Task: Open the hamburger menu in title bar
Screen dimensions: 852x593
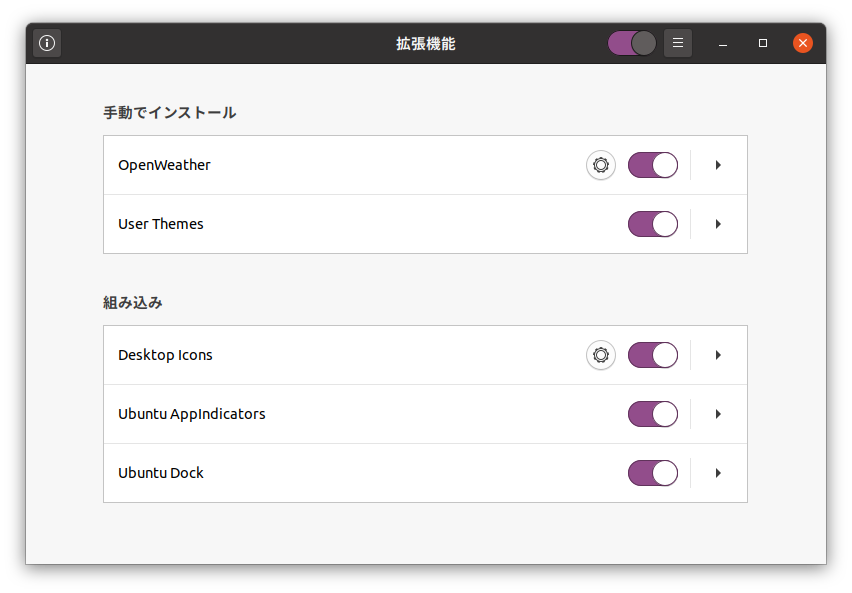Action: pos(678,43)
